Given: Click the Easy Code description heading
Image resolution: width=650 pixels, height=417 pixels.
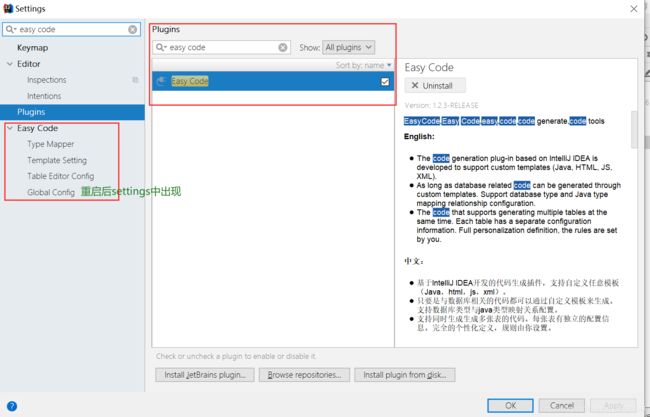Looking at the screenshot, I should point(429,68).
